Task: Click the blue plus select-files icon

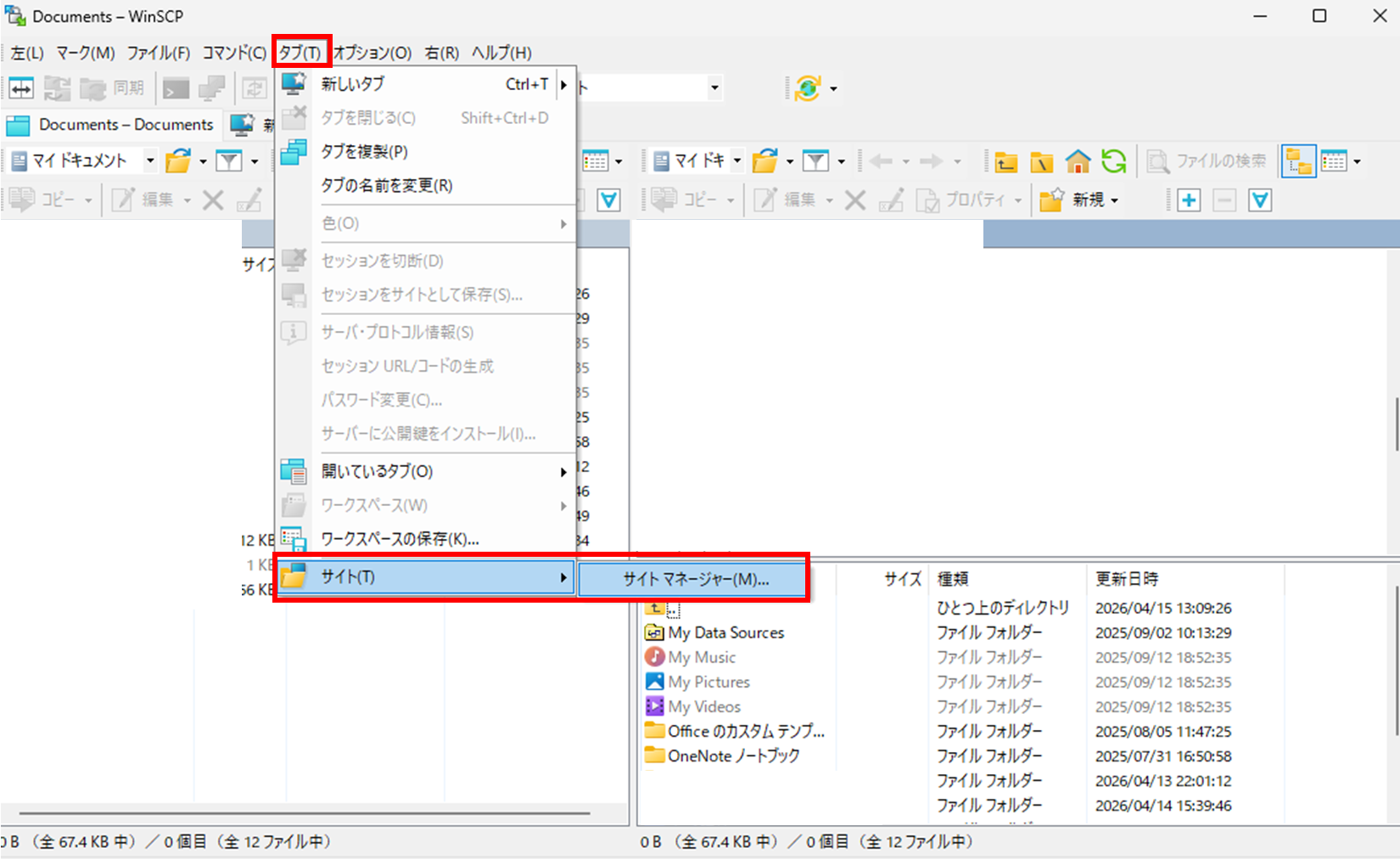Action: coord(1189,200)
